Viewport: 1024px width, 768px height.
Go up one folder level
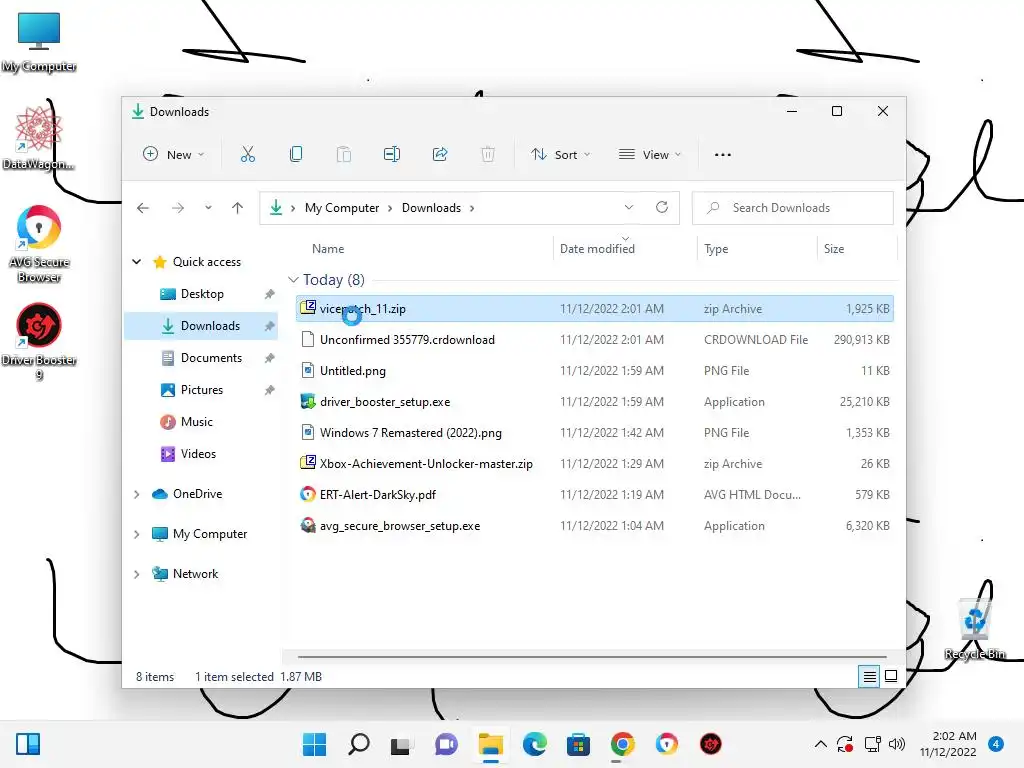tap(237, 208)
